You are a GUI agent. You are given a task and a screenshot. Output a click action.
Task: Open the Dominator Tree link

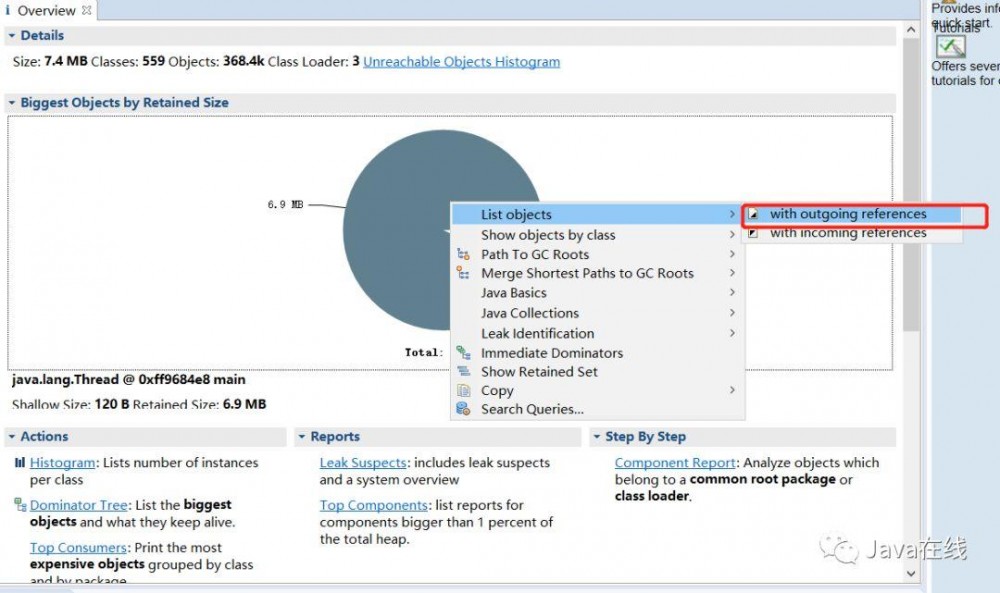(78, 505)
